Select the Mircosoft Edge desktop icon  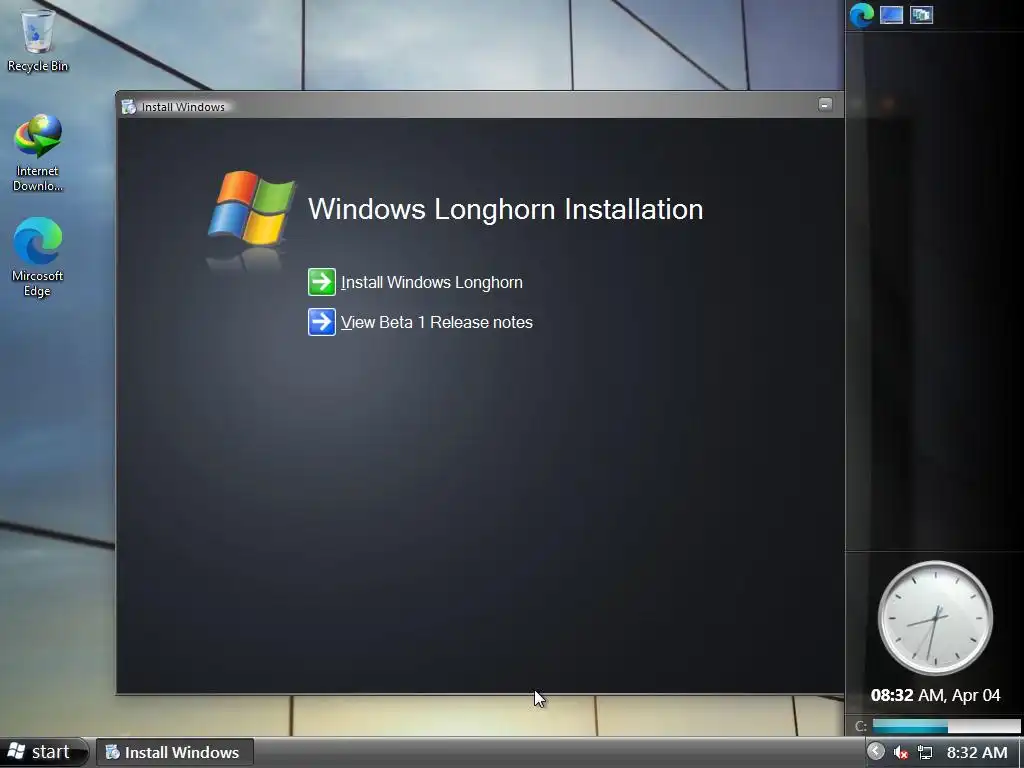click(38, 257)
